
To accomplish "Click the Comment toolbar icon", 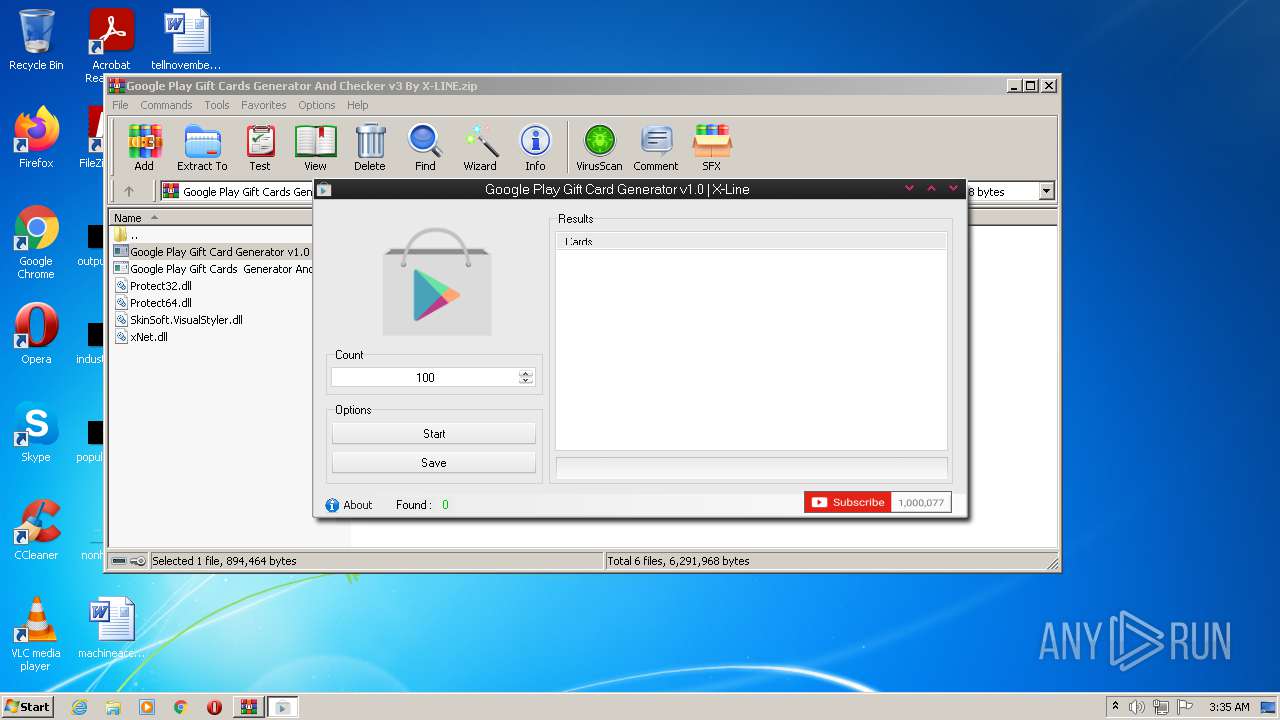I will (x=656, y=148).
